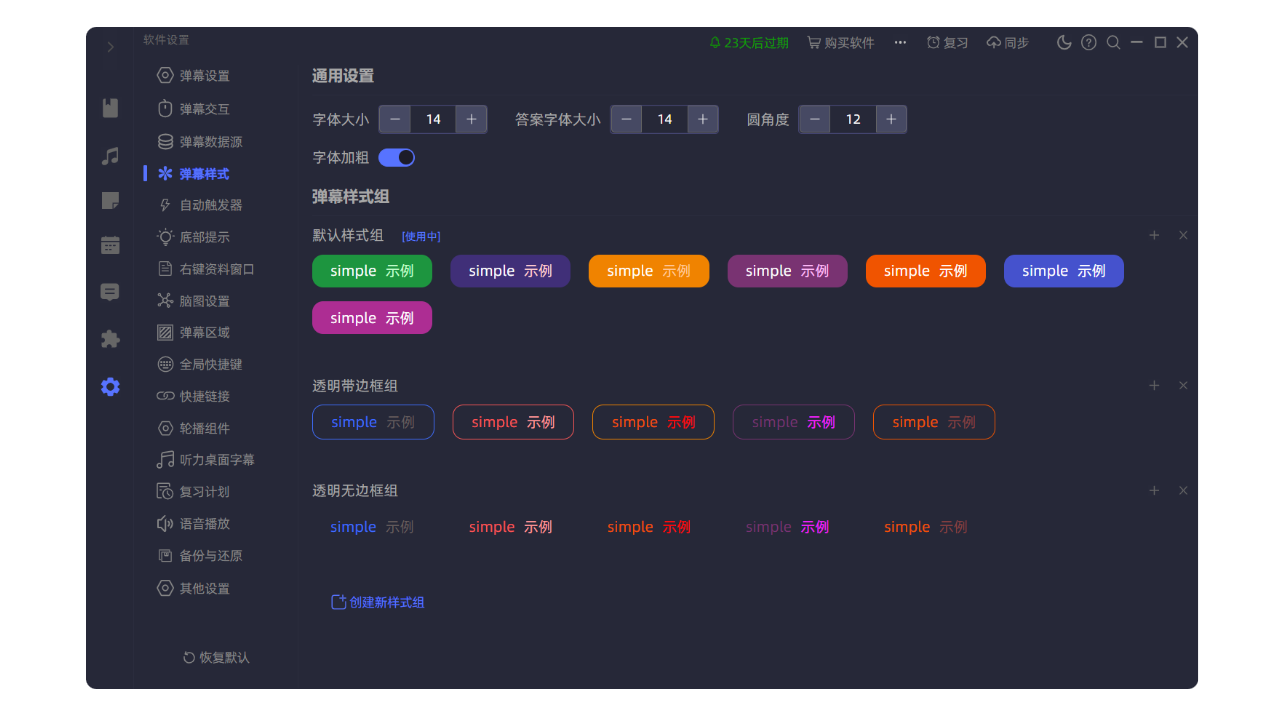1280x720 pixels.
Task: Click the 同步 cloud sync icon
Action: point(1007,42)
